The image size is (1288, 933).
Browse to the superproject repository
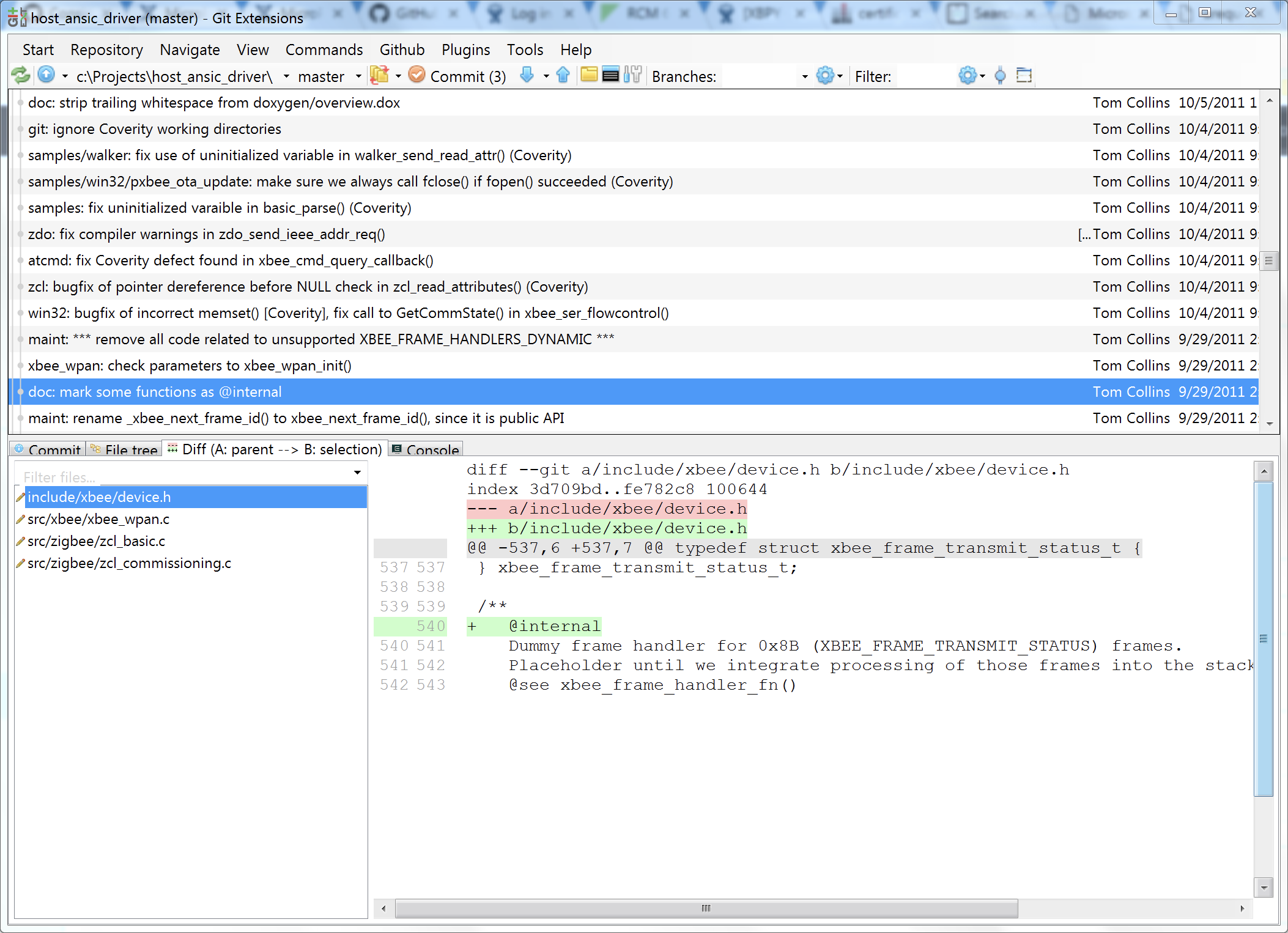(x=47, y=75)
